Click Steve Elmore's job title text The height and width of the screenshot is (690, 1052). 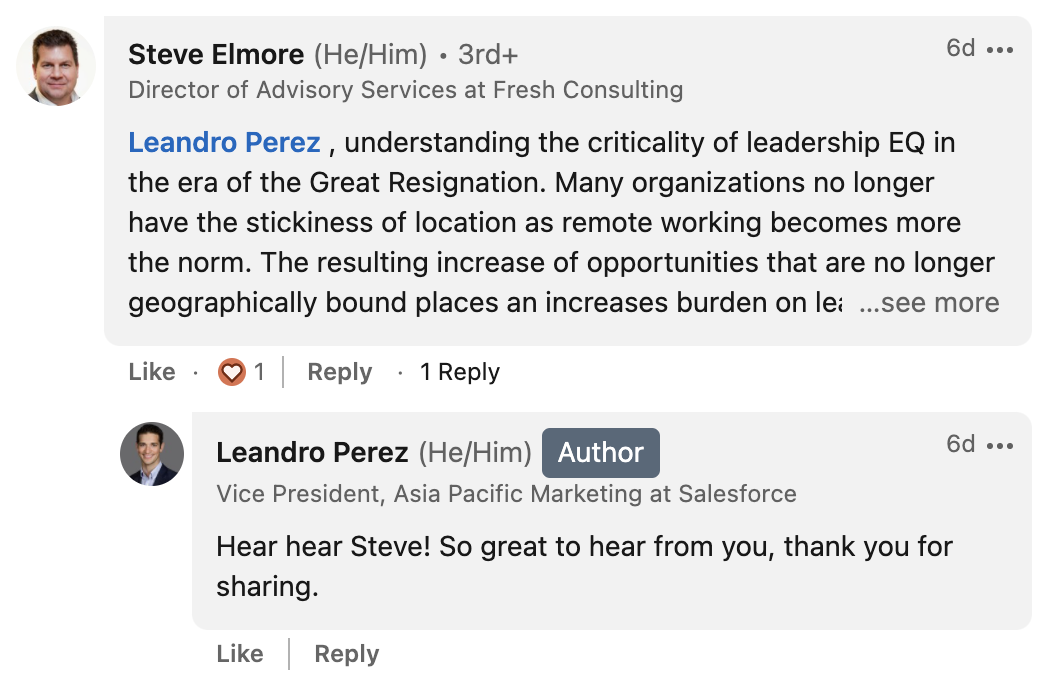pyautogui.click(x=404, y=89)
